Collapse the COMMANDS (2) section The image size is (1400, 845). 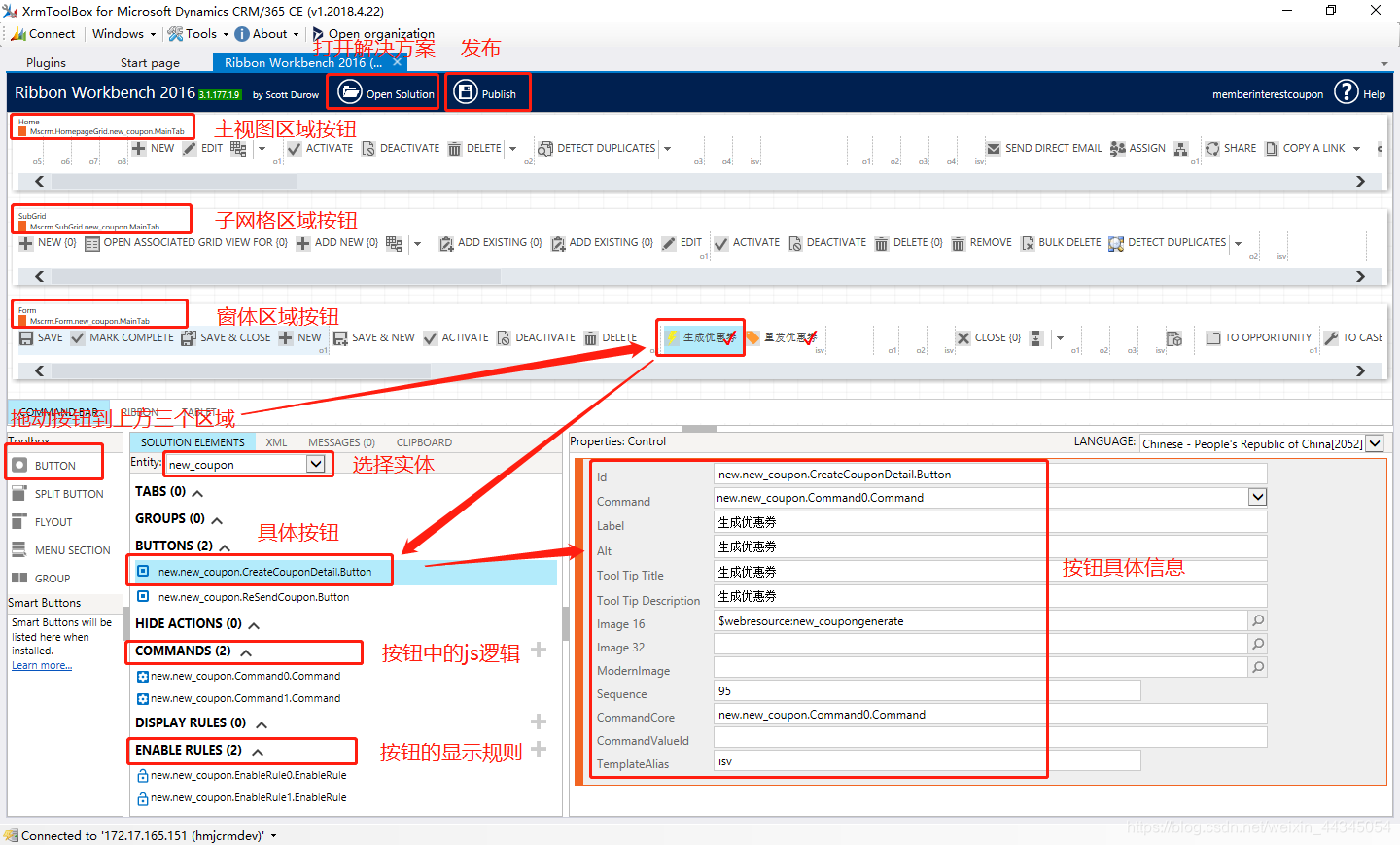point(246,652)
